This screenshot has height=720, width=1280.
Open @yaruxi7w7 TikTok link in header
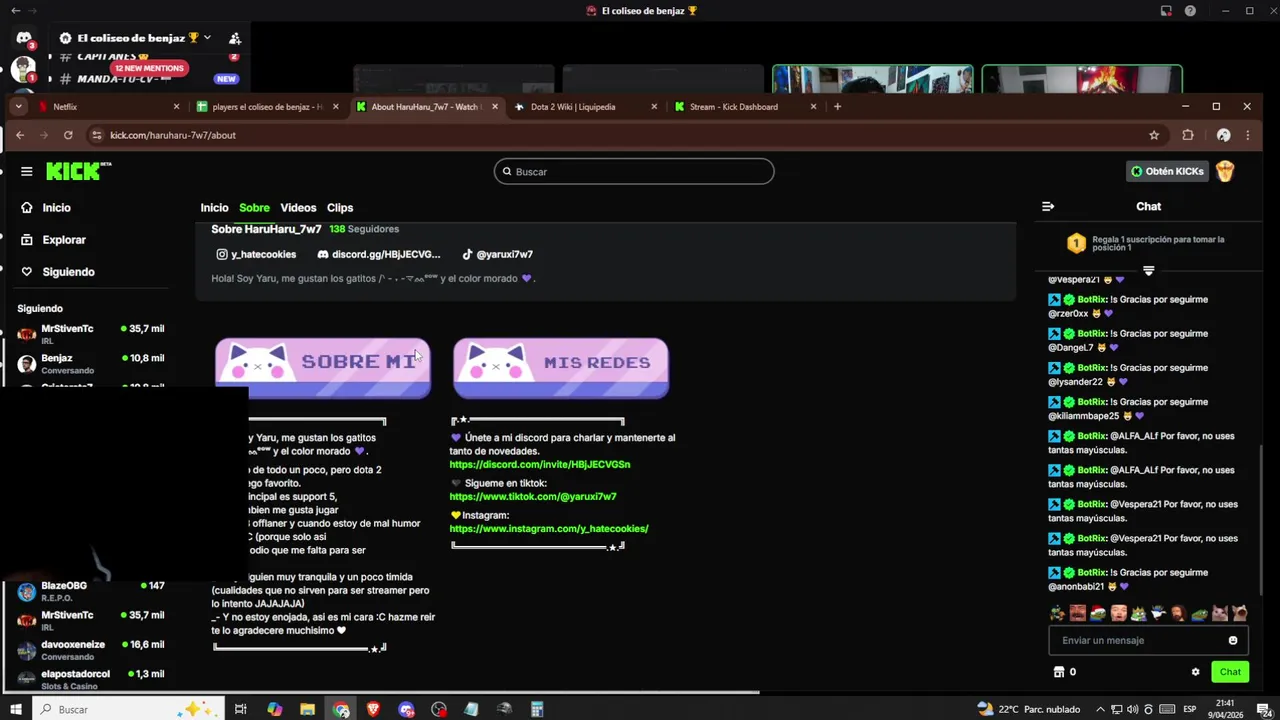point(497,254)
